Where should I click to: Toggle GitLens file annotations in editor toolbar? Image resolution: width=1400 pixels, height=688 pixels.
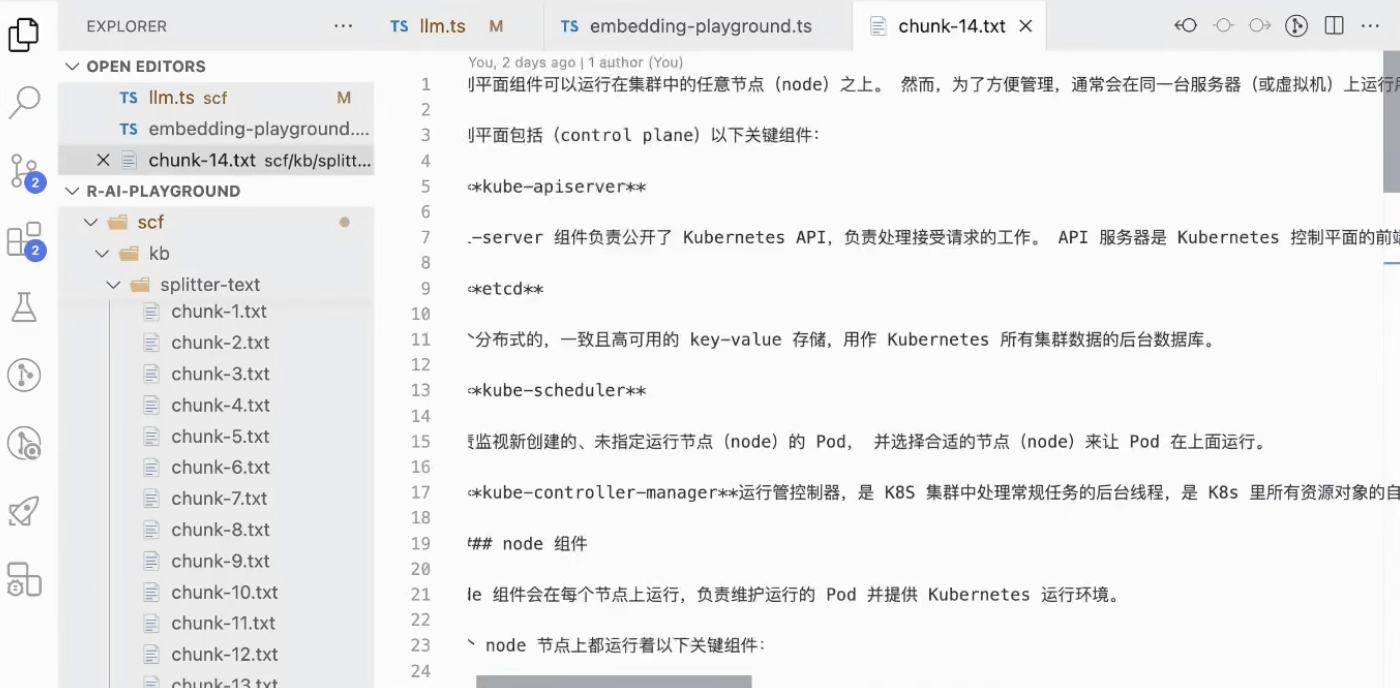(x=1297, y=26)
